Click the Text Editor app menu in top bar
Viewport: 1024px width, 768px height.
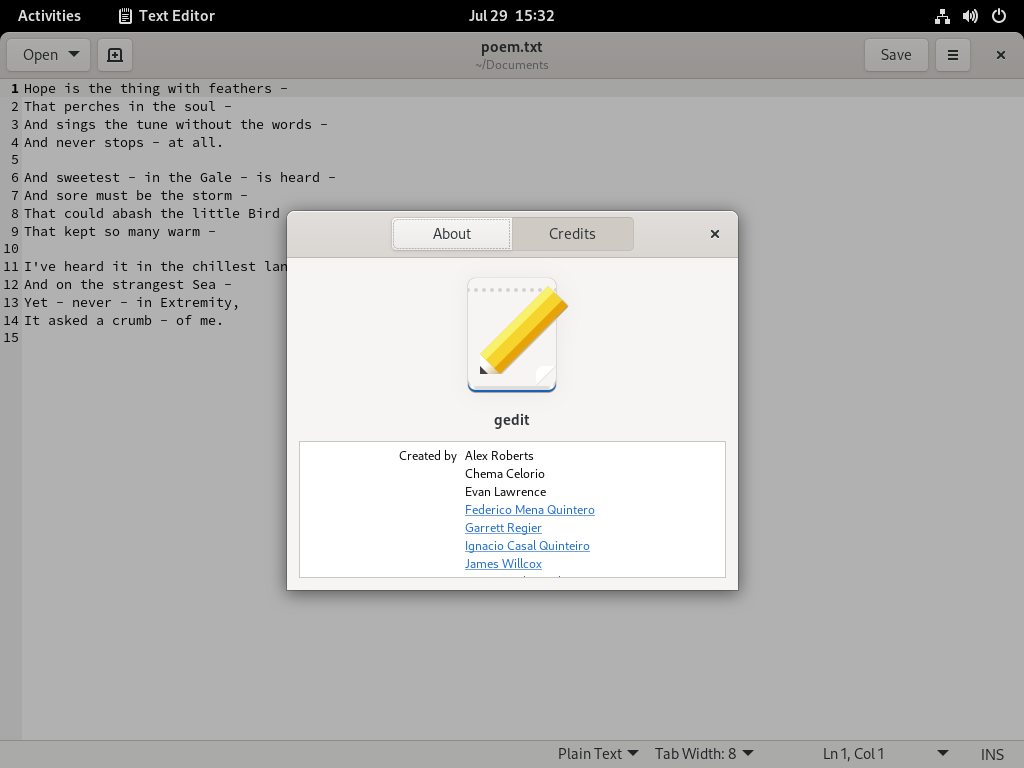(x=167, y=16)
